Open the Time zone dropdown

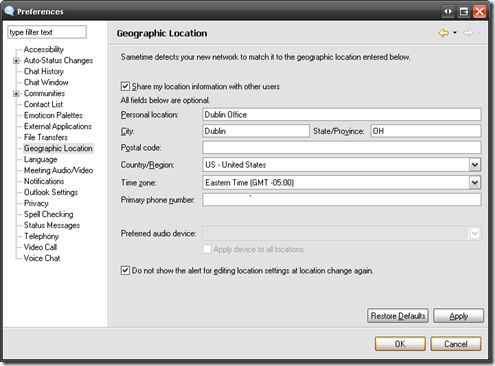tap(475, 182)
